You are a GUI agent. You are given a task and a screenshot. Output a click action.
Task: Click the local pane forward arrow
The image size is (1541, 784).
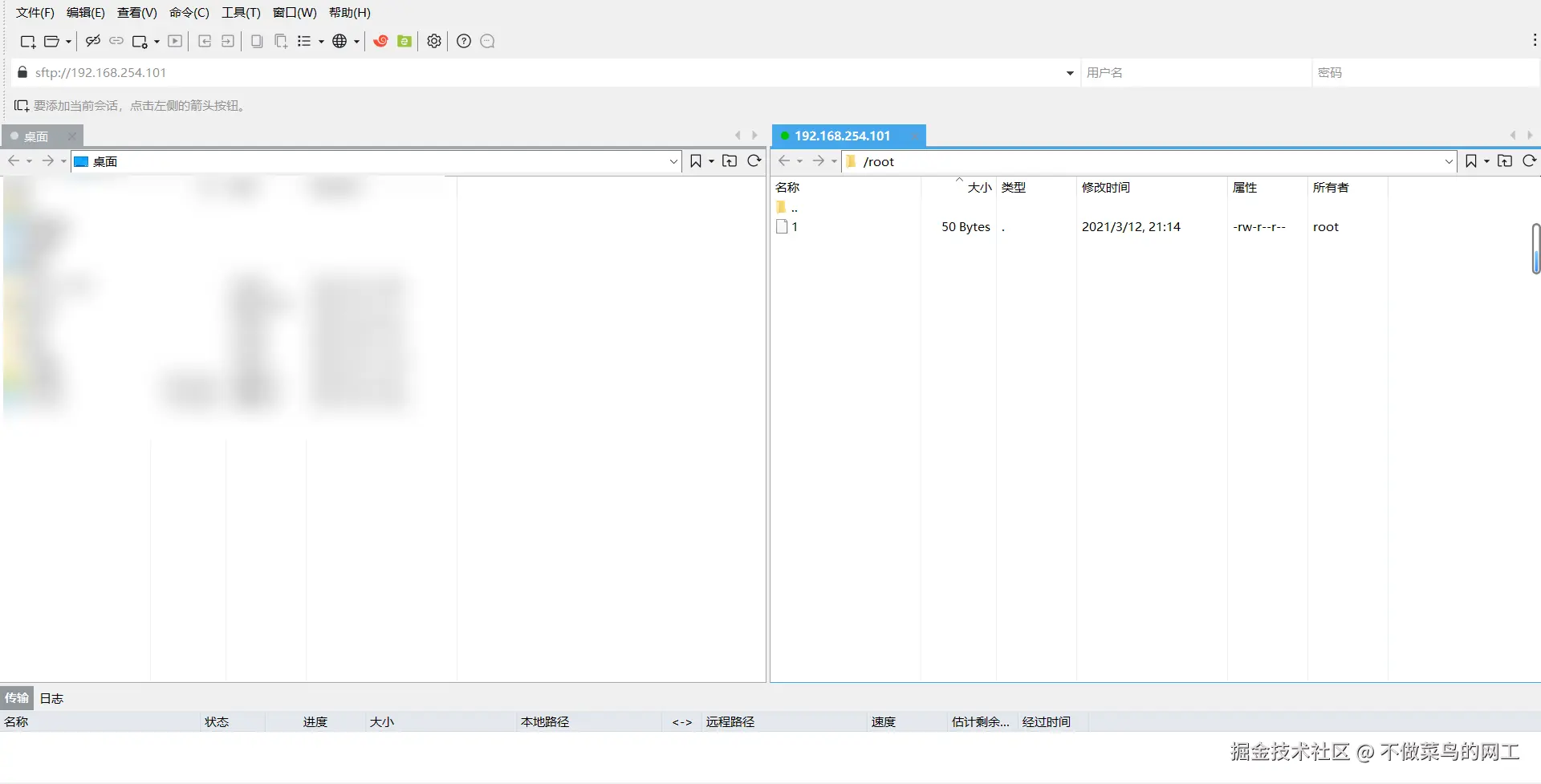click(48, 161)
